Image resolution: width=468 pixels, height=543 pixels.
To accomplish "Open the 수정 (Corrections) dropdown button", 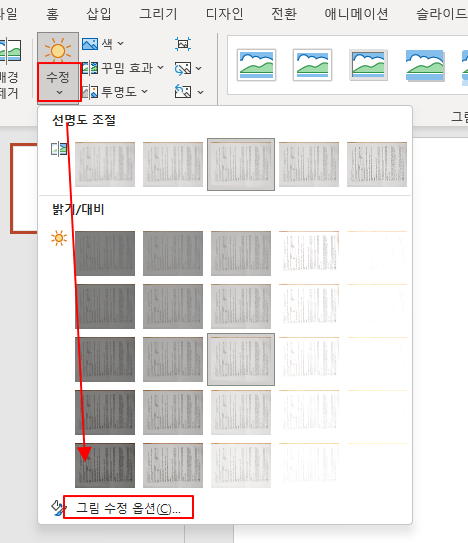I will 58,68.
